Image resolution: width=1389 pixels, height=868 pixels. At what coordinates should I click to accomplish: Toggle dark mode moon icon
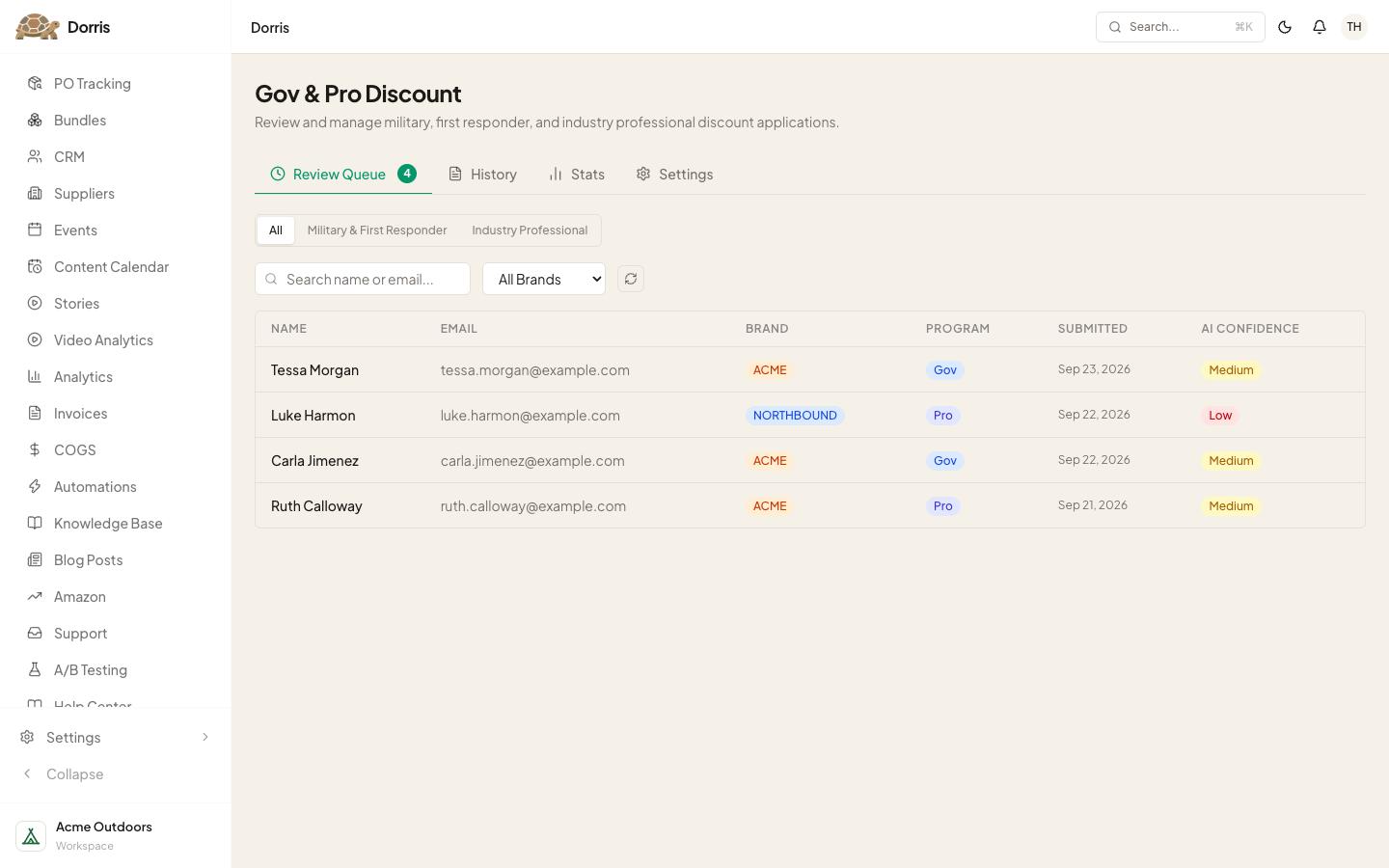coord(1285,27)
